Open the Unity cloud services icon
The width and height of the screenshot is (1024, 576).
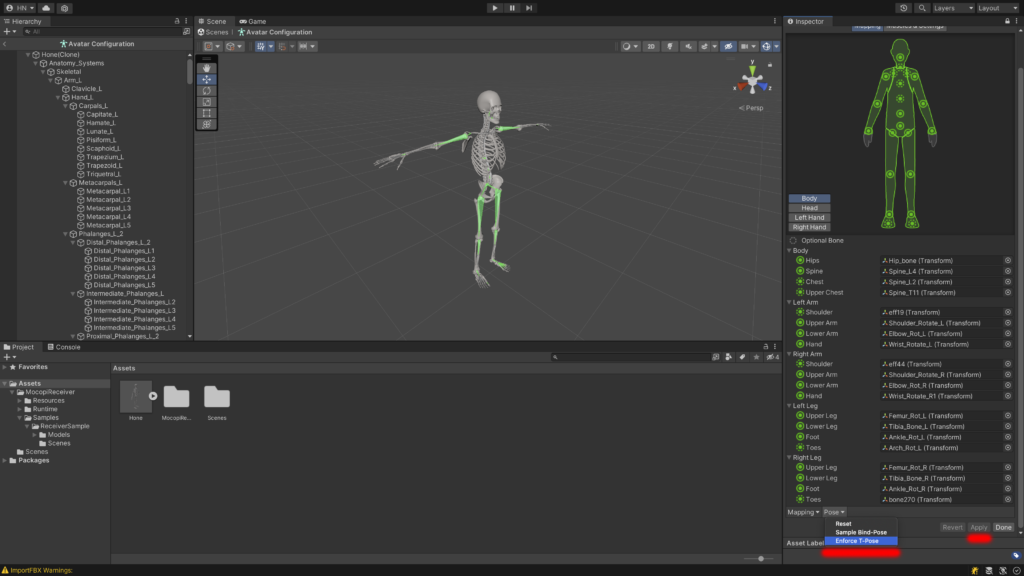point(46,8)
